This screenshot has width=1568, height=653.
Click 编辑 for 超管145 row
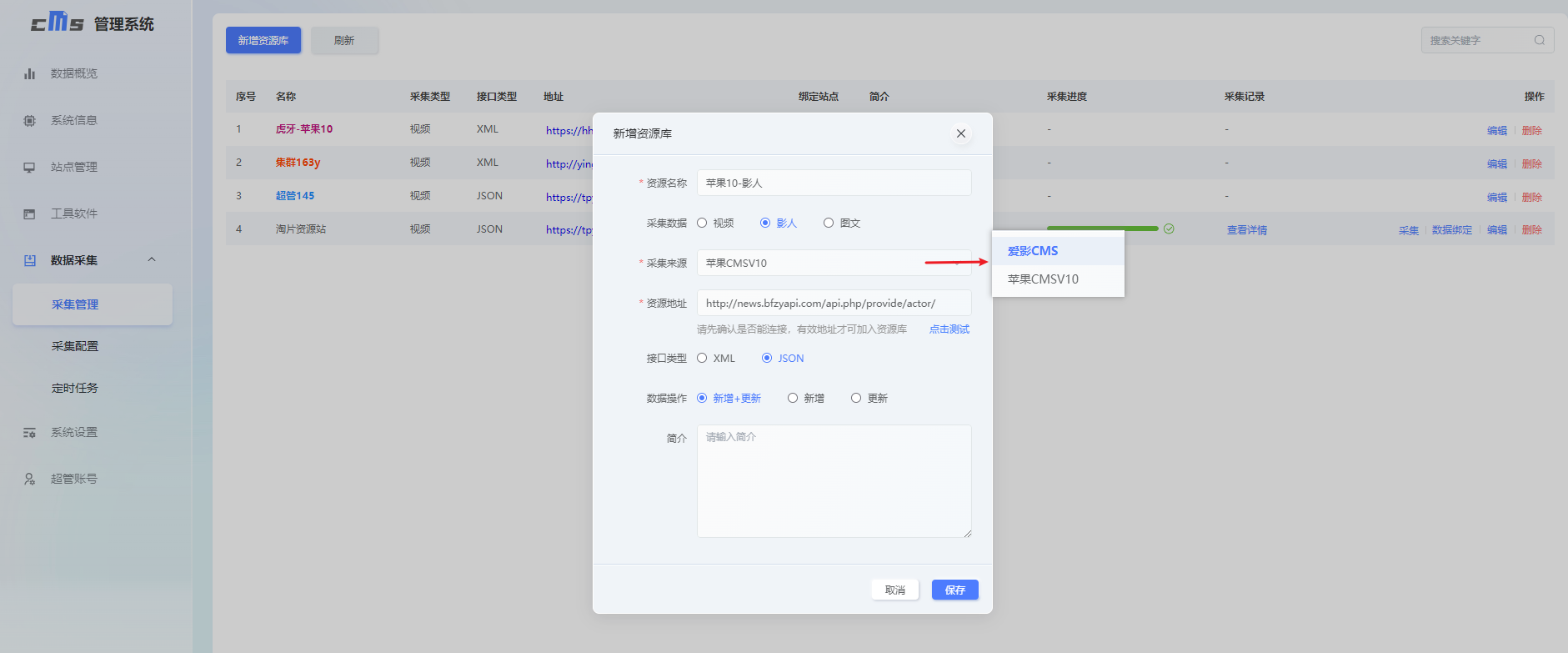coord(1497,198)
